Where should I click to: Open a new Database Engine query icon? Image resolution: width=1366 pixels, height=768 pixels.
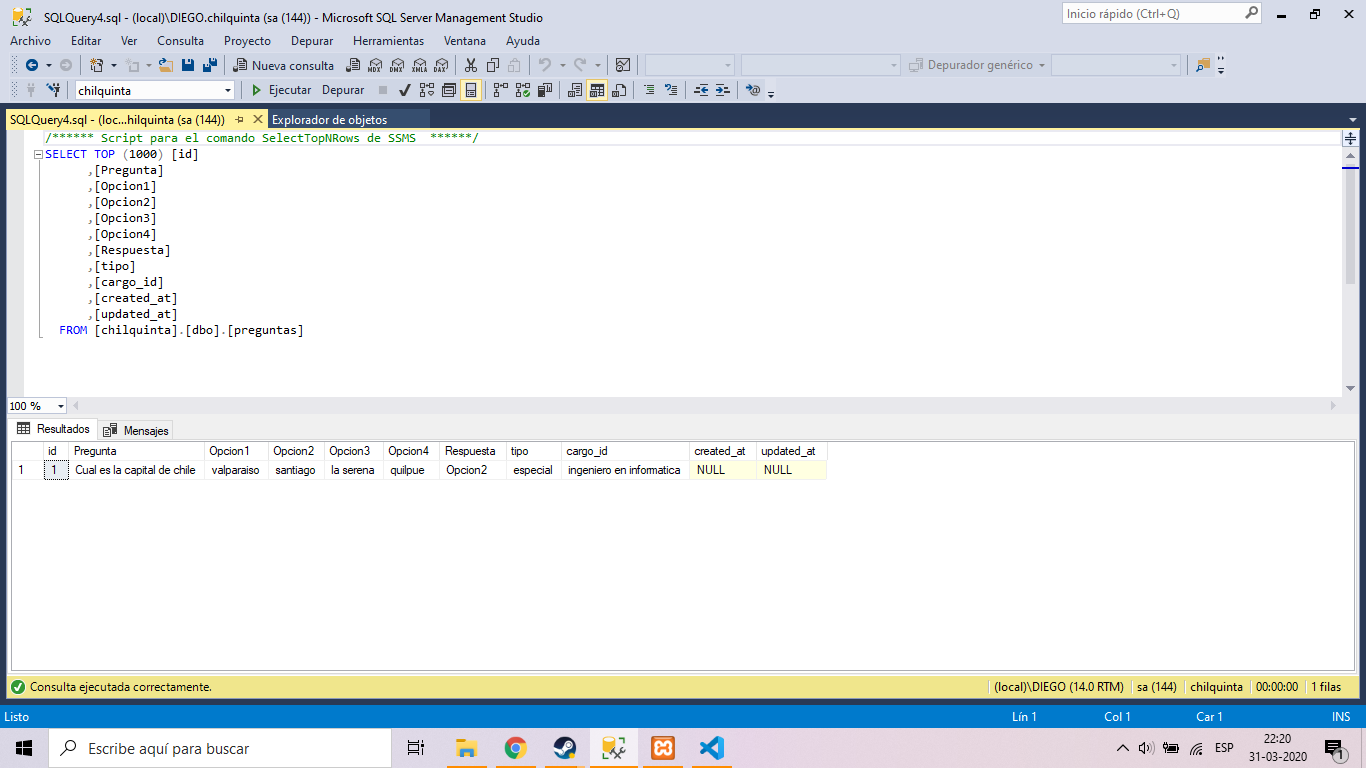[353, 65]
